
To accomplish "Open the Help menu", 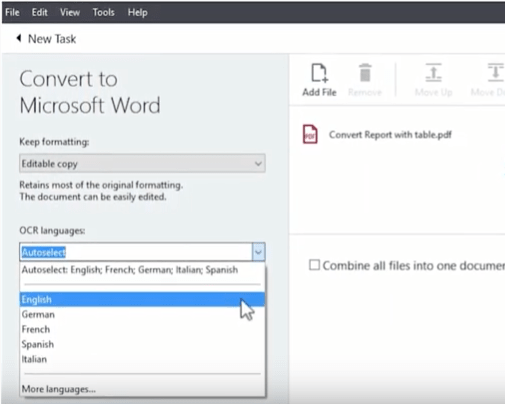I will tap(138, 12).
